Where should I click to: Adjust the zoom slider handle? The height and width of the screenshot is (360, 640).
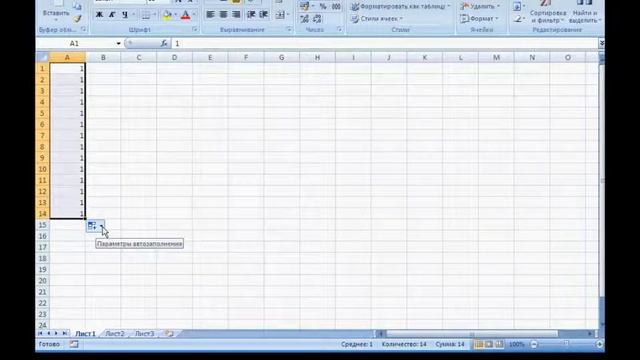click(x=566, y=344)
